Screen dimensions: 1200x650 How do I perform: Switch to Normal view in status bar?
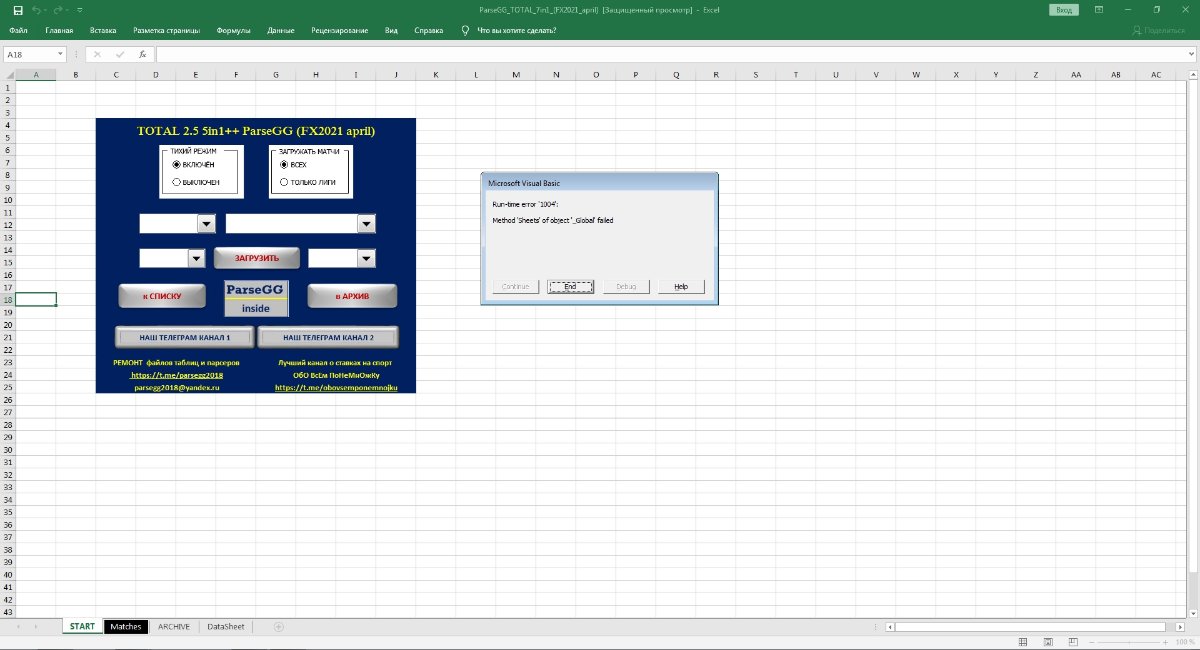(1022, 641)
